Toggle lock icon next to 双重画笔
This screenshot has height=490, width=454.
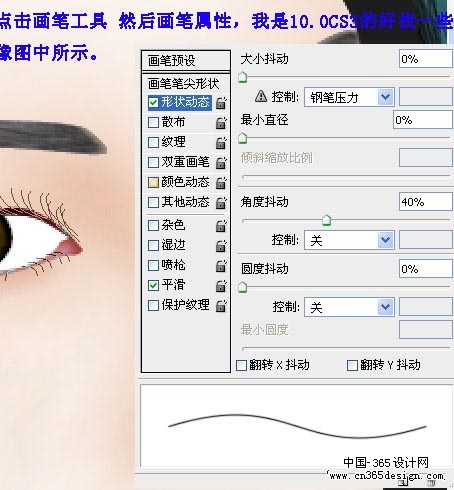(x=221, y=163)
